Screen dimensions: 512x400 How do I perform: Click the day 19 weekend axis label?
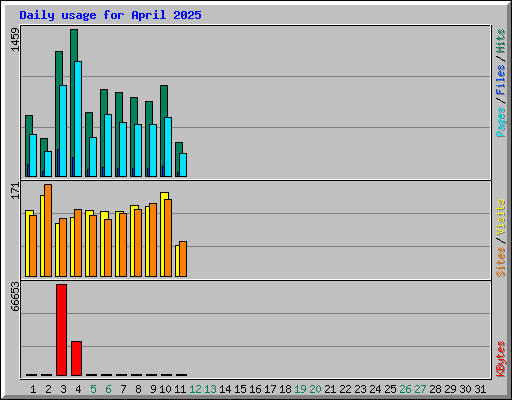pyautogui.click(x=300, y=389)
